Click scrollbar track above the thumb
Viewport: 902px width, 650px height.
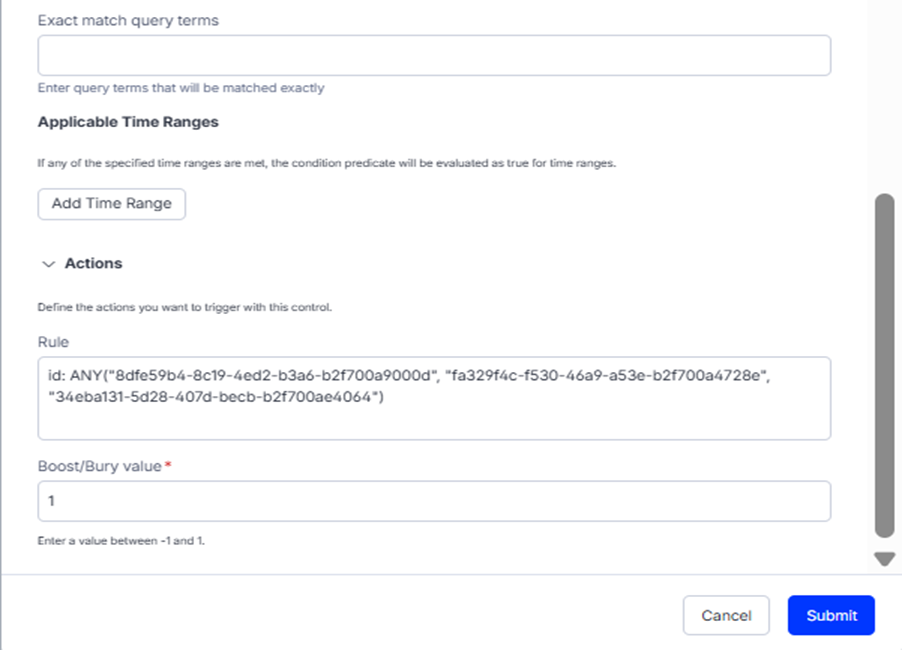click(884, 100)
